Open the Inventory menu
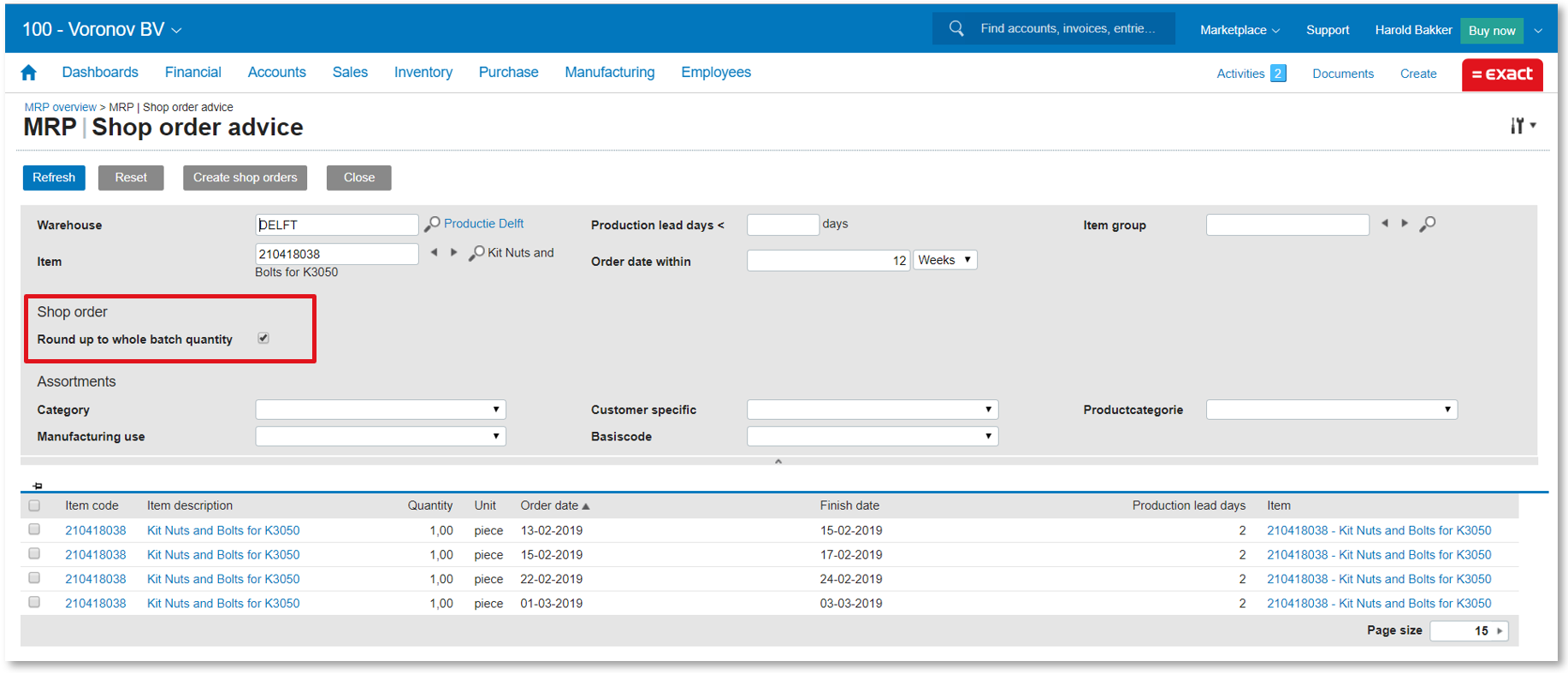This screenshot has width=1568, height=673. 423,73
